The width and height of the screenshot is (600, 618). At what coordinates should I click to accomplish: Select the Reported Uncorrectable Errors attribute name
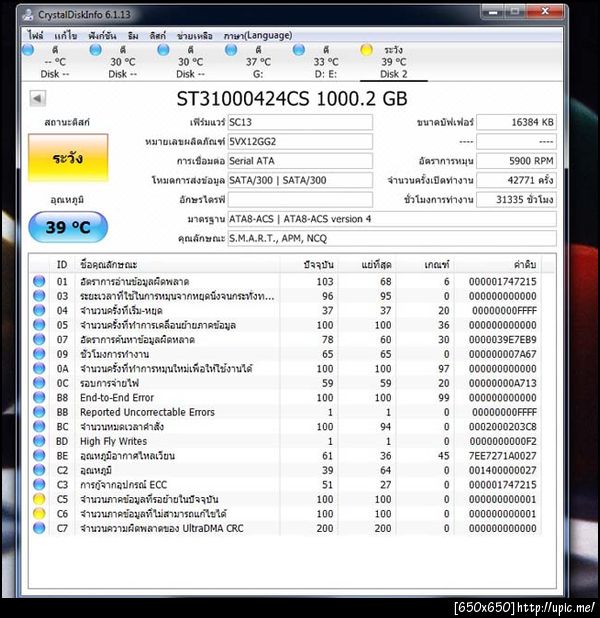(147, 412)
